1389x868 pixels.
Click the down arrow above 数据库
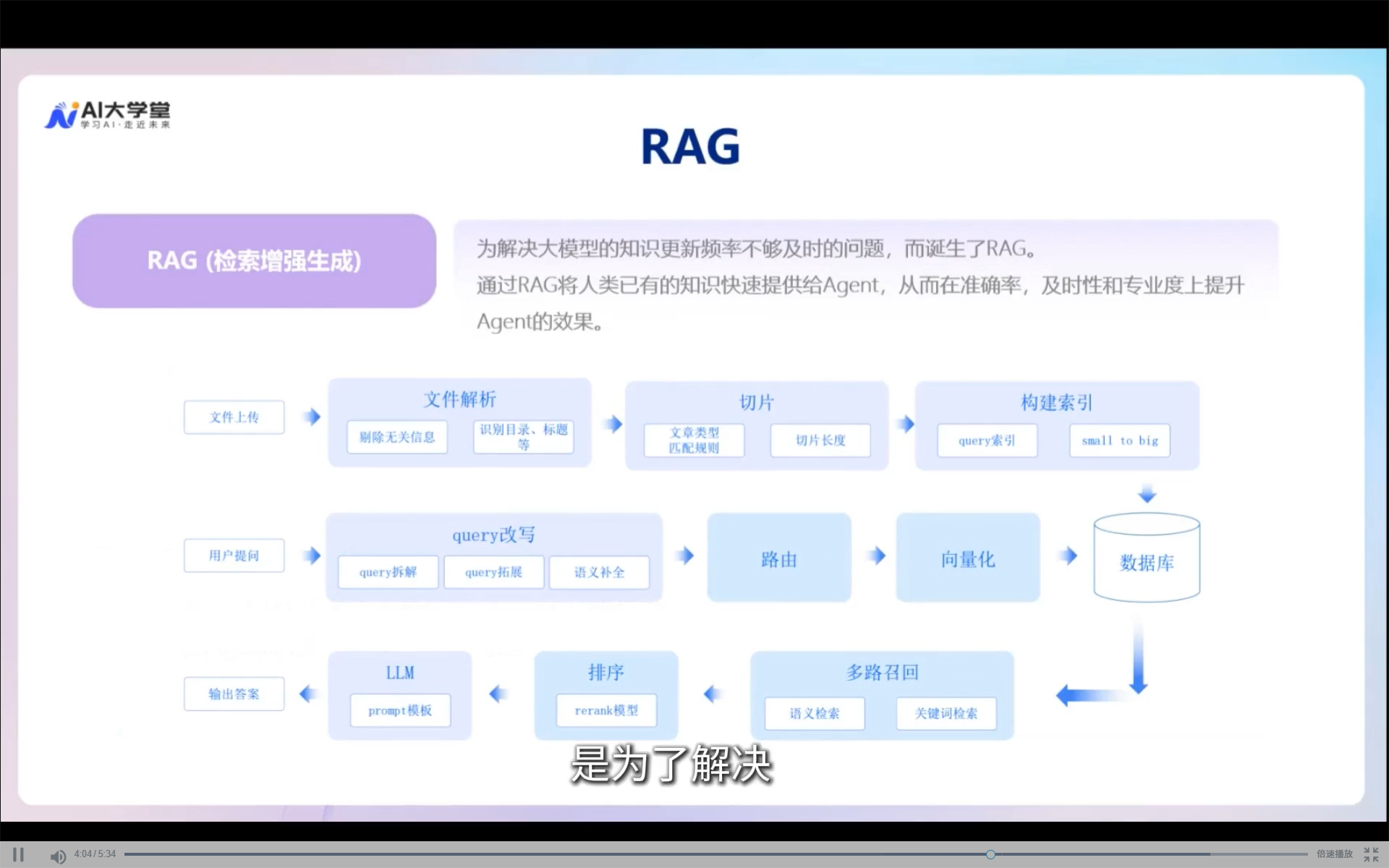point(1147,495)
